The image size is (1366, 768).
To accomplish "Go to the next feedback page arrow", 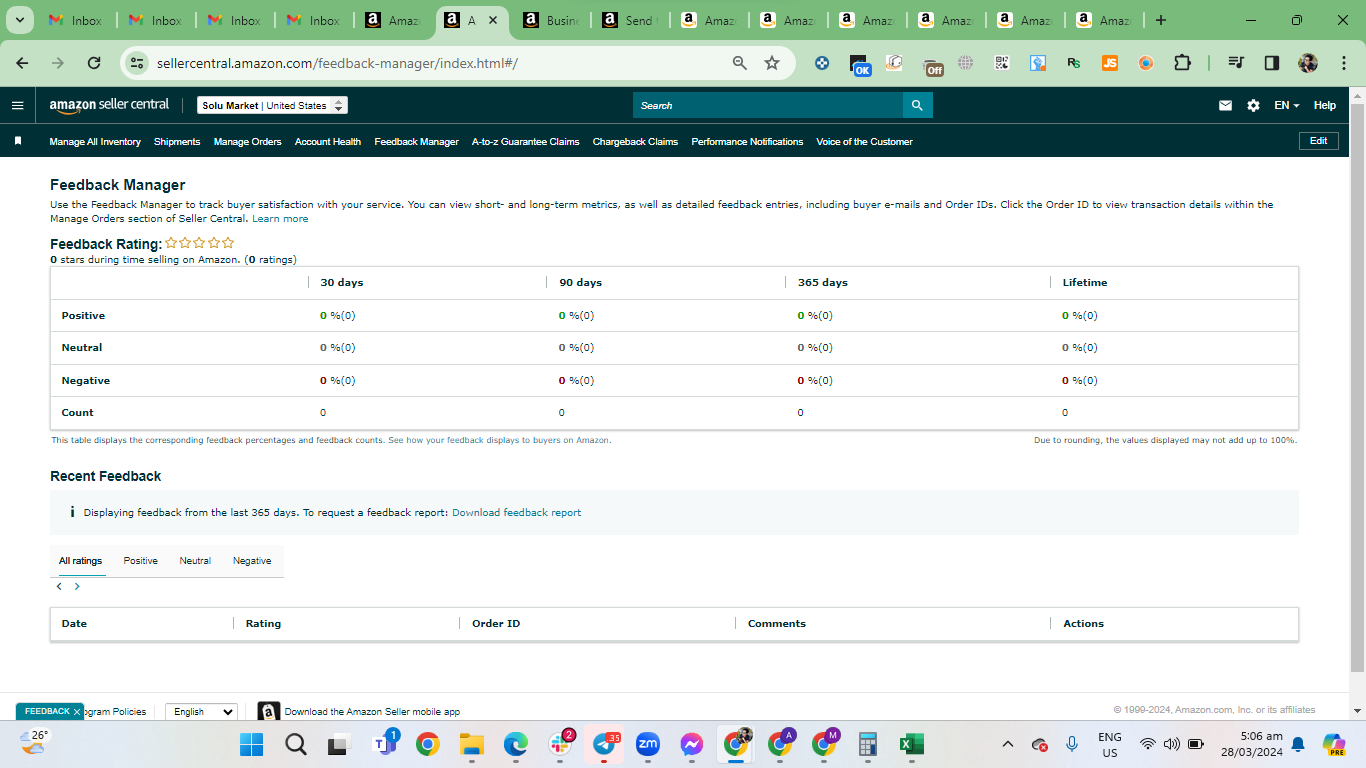I will point(77,587).
